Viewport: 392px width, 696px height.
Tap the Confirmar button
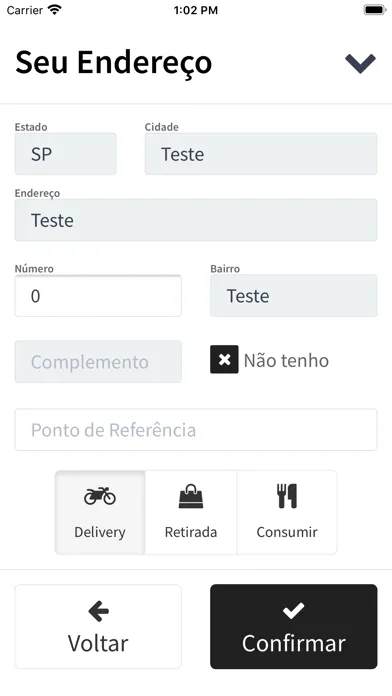293,626
